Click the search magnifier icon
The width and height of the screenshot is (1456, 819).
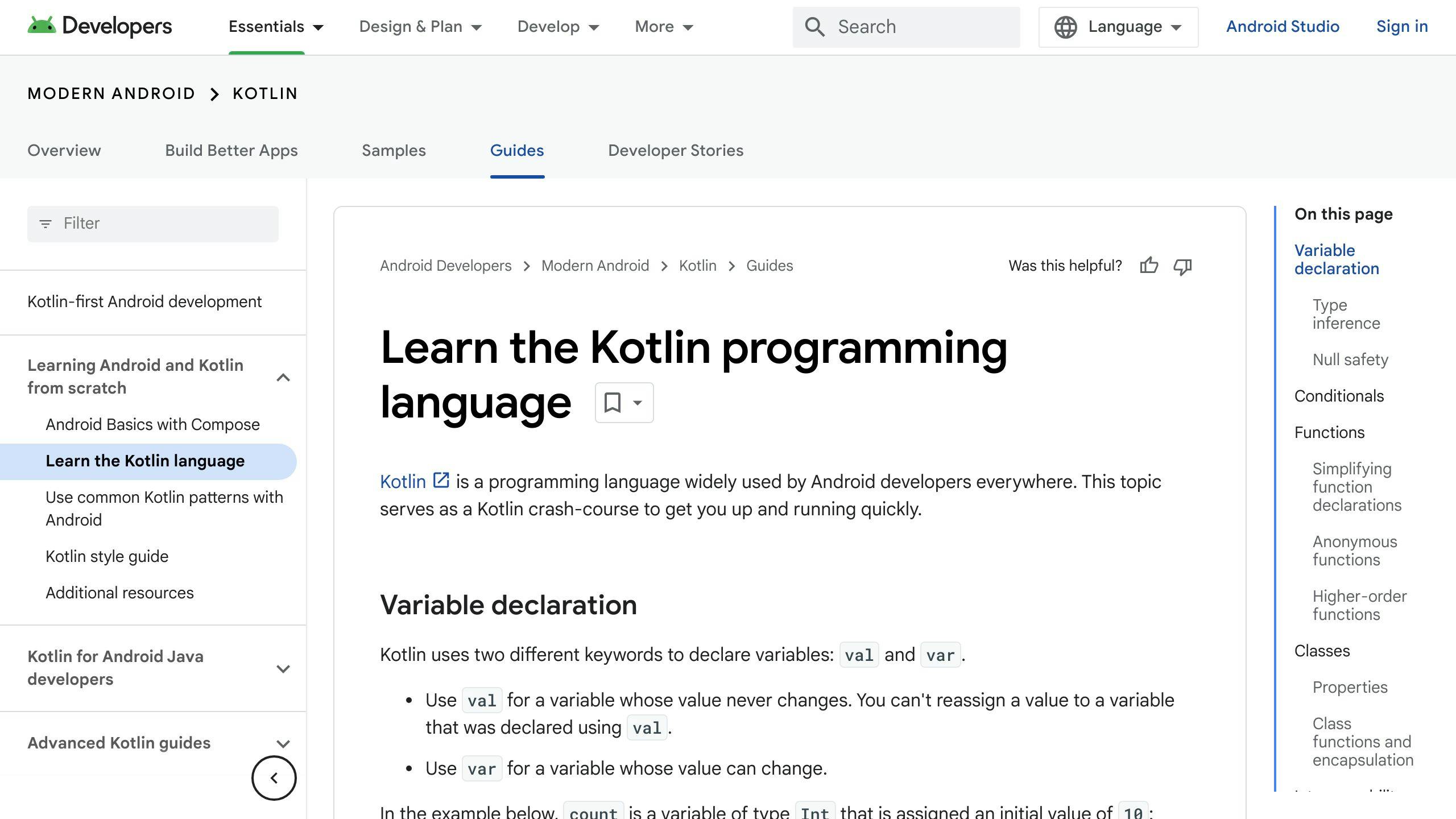tap(815, 27)
